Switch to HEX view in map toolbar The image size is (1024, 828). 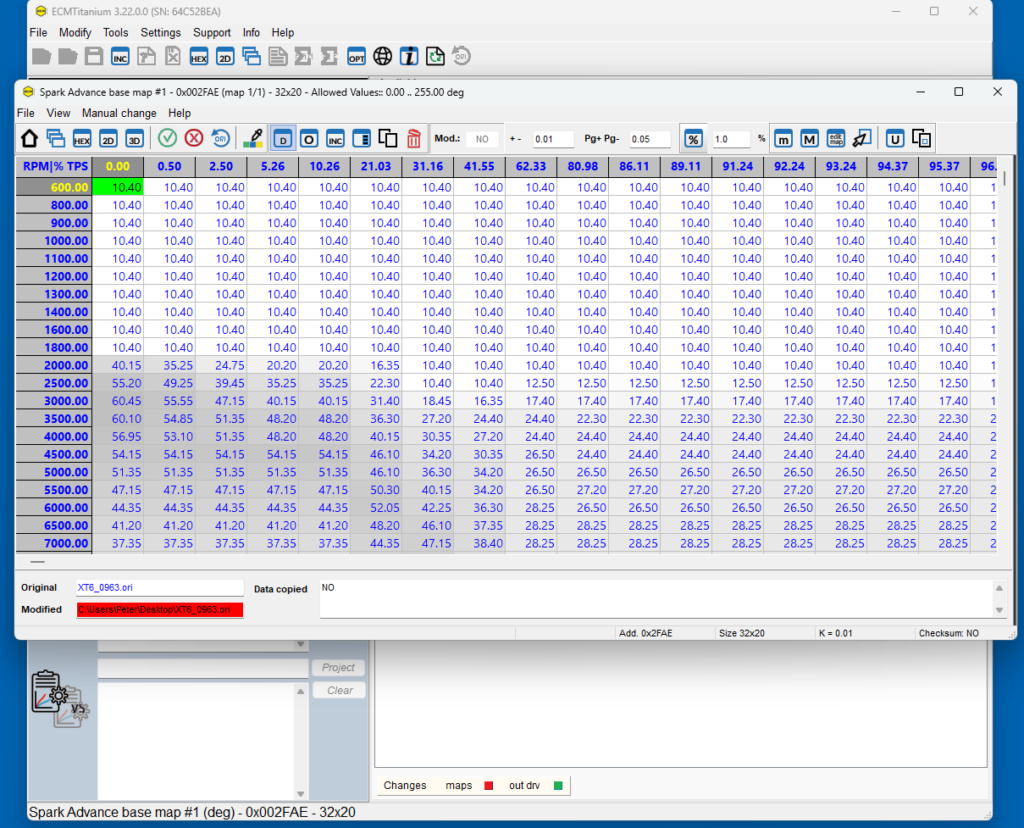82,138
